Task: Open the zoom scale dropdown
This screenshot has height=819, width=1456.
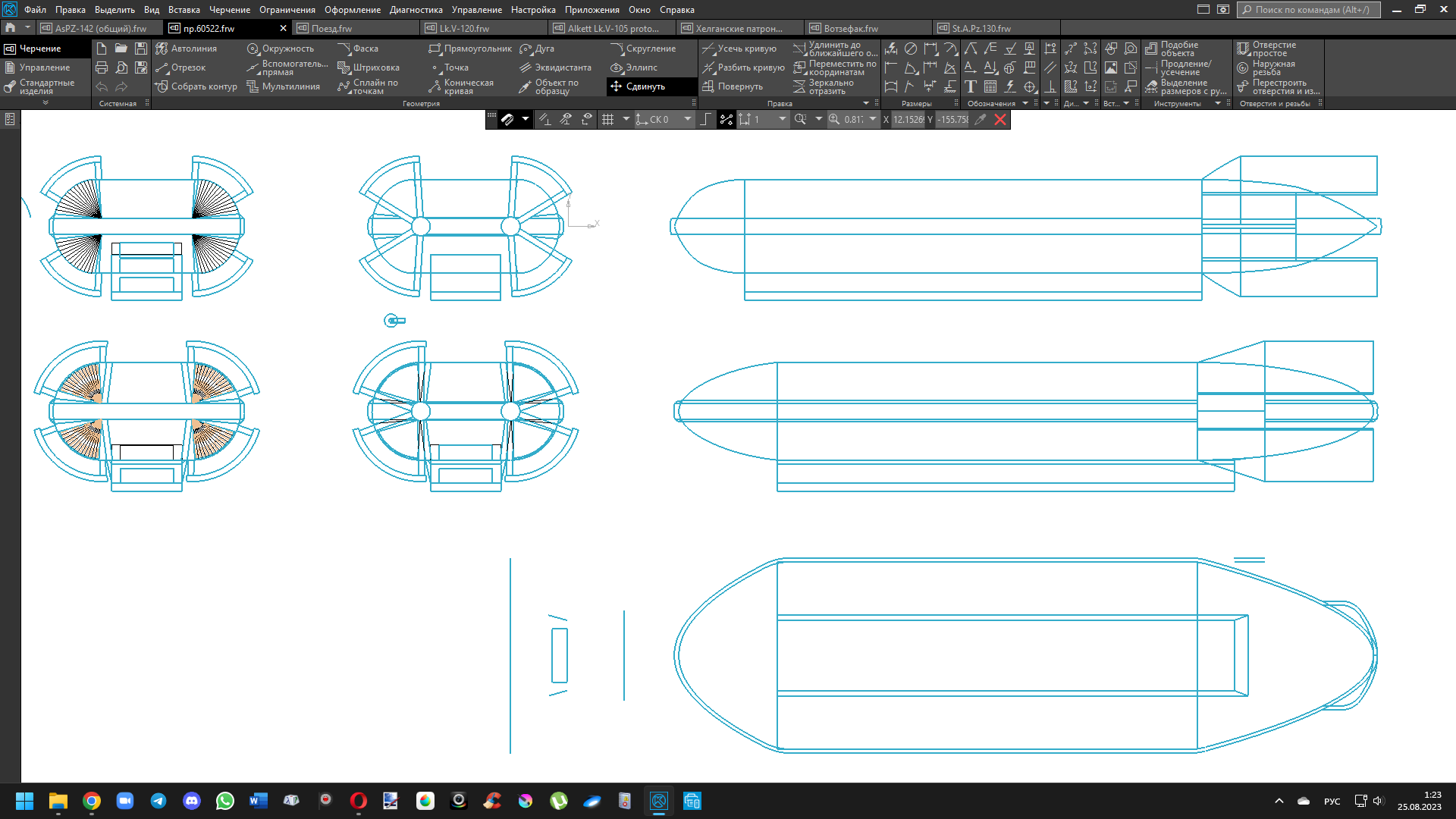Action: [873, 119]
